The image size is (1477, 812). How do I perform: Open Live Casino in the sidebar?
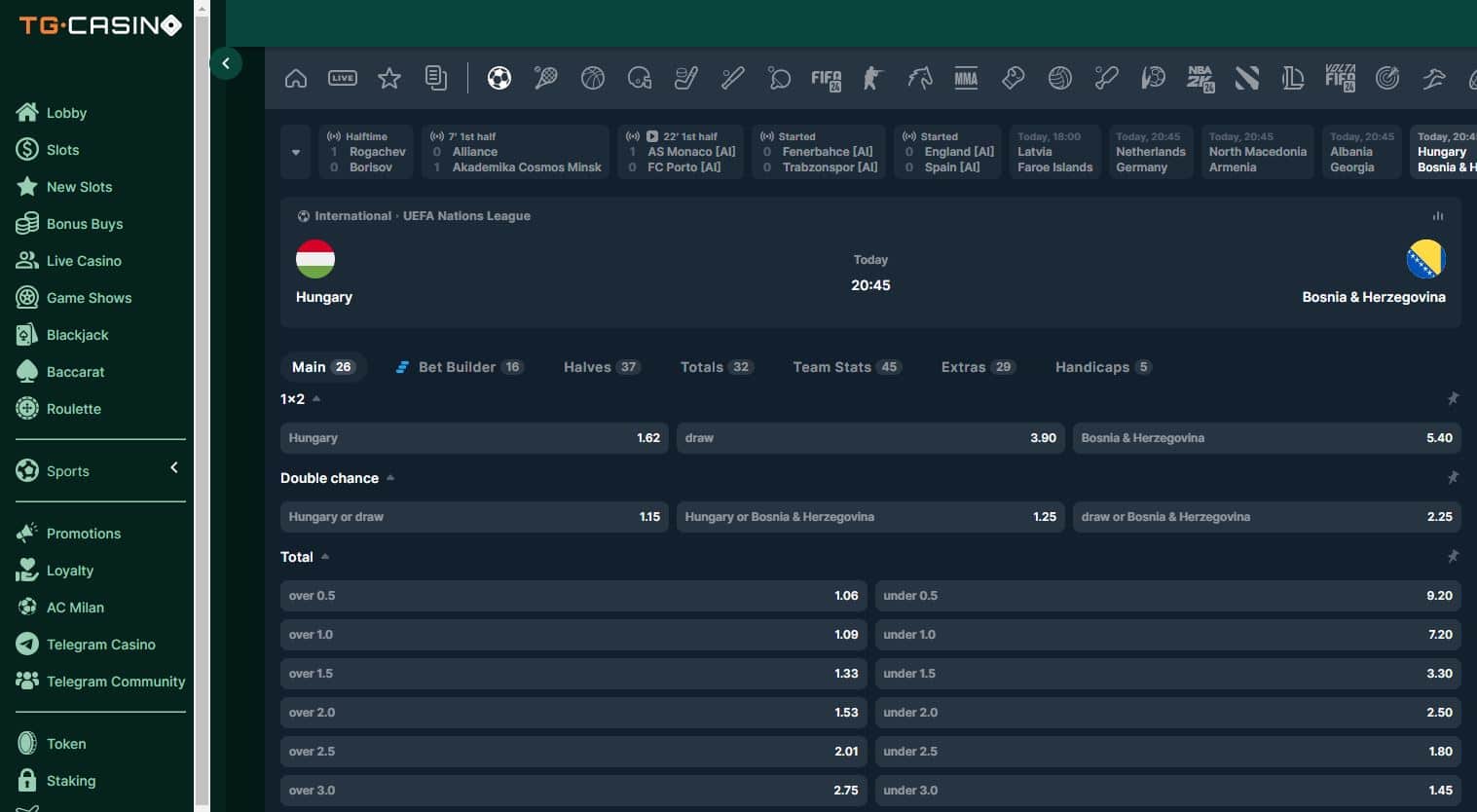click(x=69, y=261)
